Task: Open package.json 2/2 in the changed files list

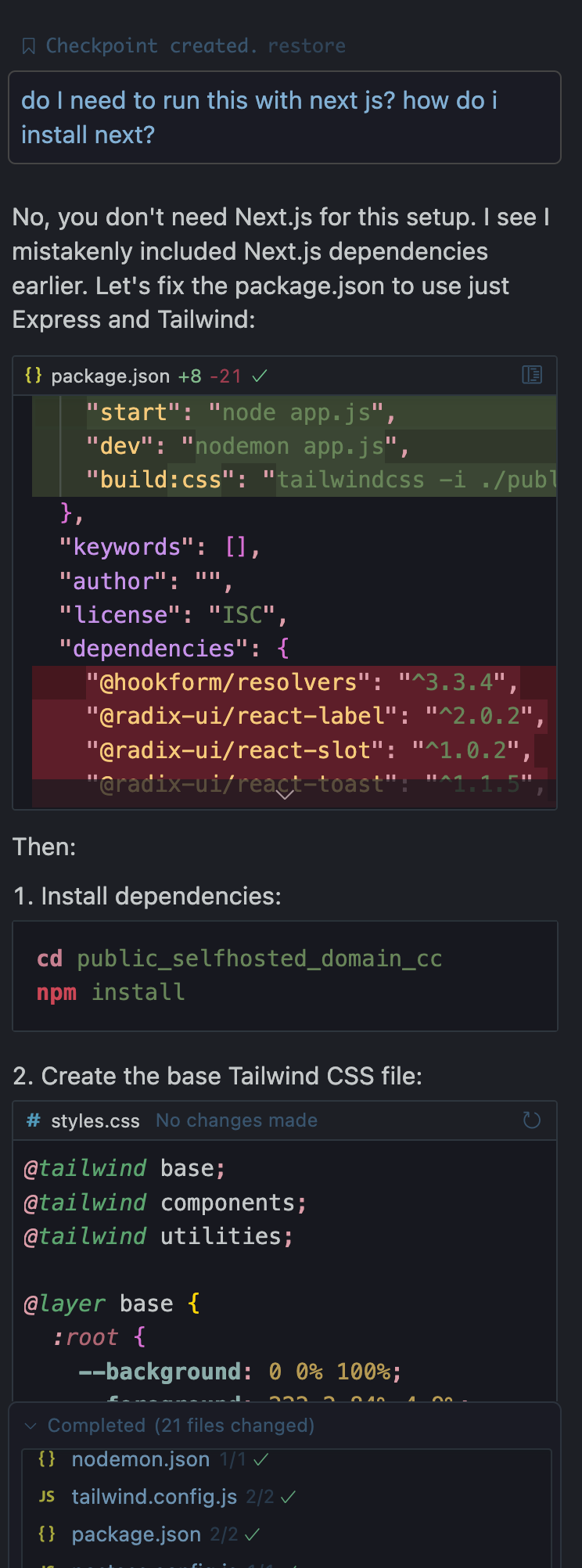Action: [136, 1534]
